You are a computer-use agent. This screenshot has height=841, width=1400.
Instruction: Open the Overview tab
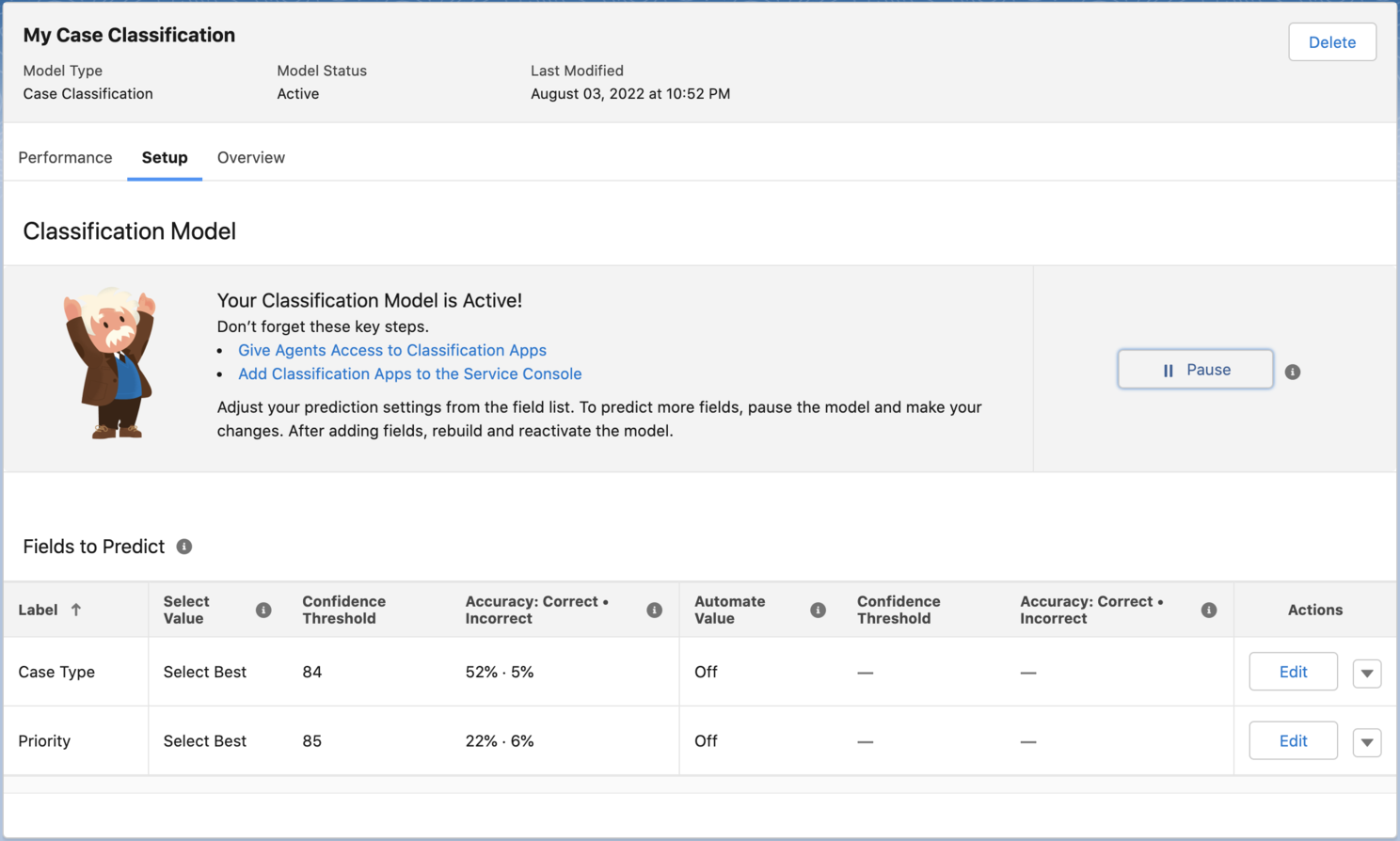click(x=251, y=157)
